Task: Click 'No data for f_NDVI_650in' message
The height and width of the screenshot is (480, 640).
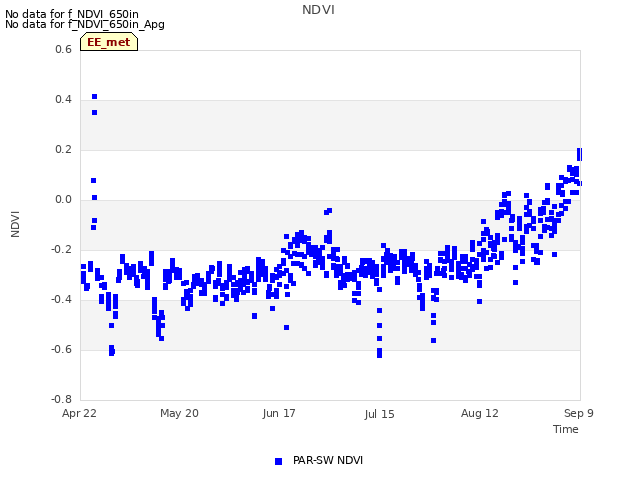Action: [72, 14]
